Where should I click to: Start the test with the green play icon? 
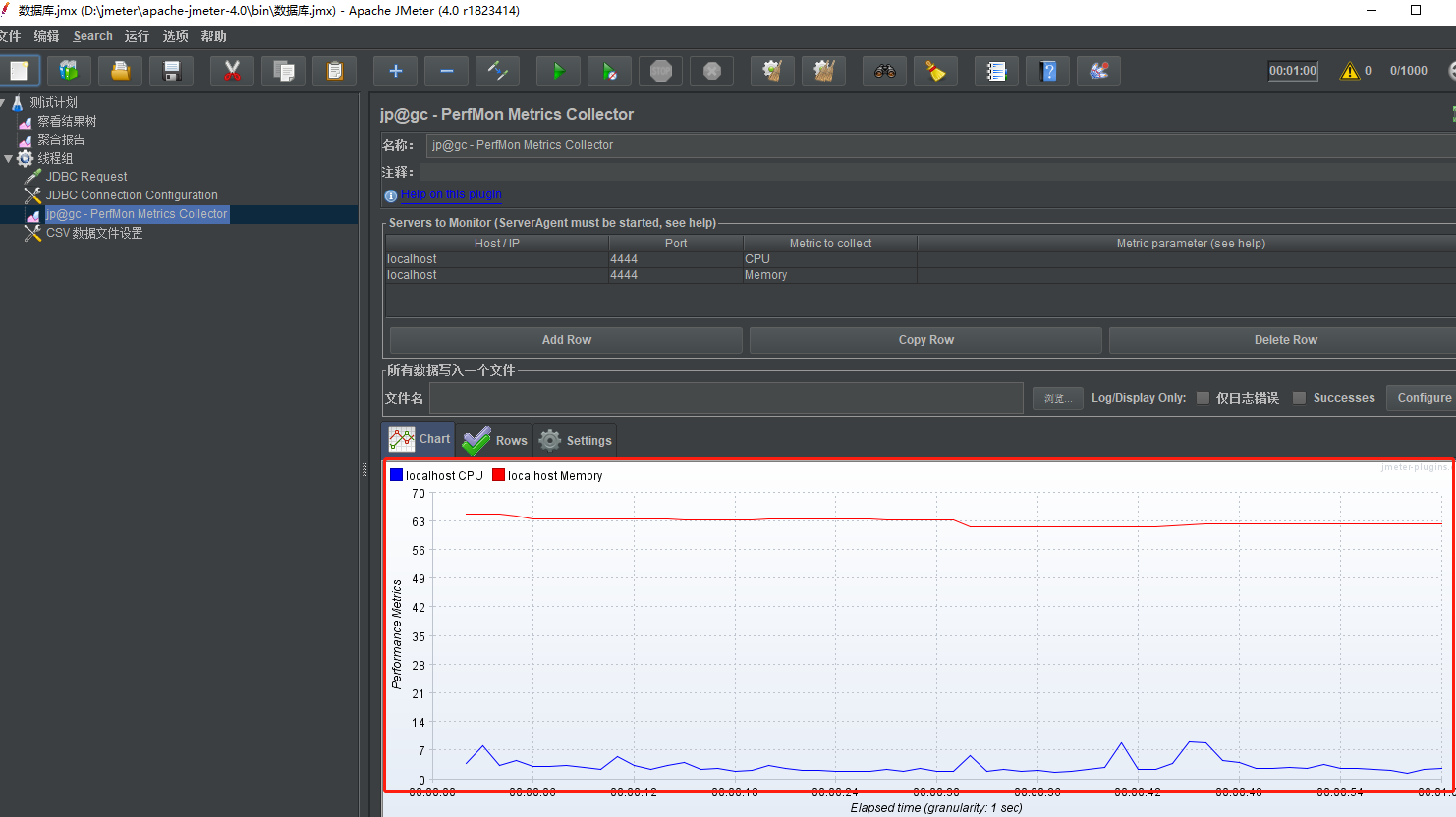click(558, 71)
